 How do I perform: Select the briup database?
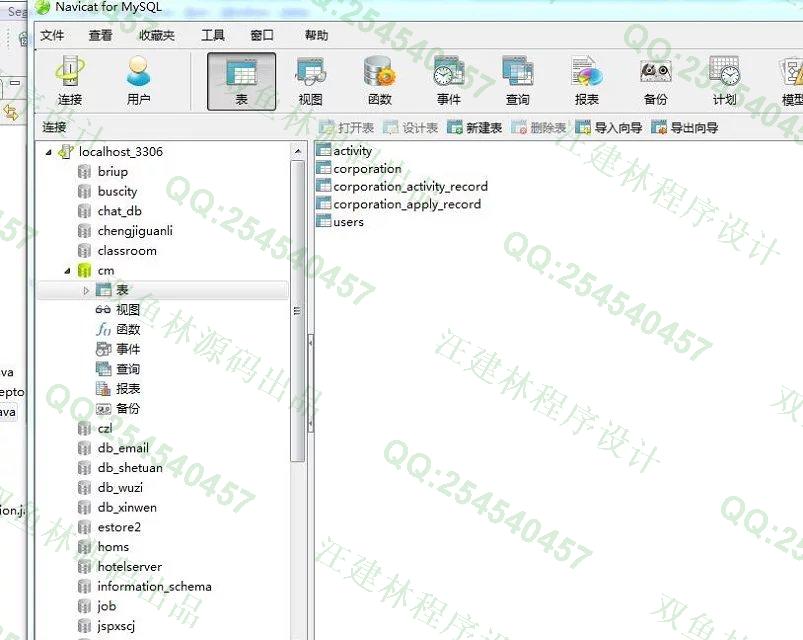pos(113,172)
